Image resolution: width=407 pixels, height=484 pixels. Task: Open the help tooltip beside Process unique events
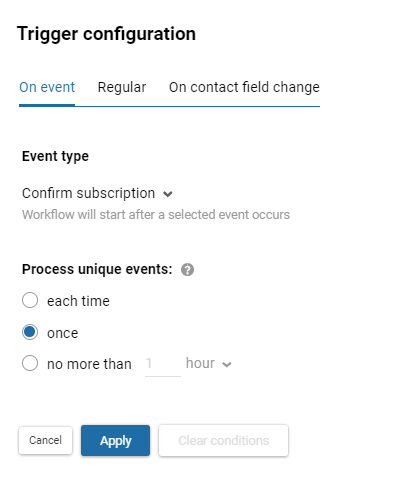click(x=187, y=270)
